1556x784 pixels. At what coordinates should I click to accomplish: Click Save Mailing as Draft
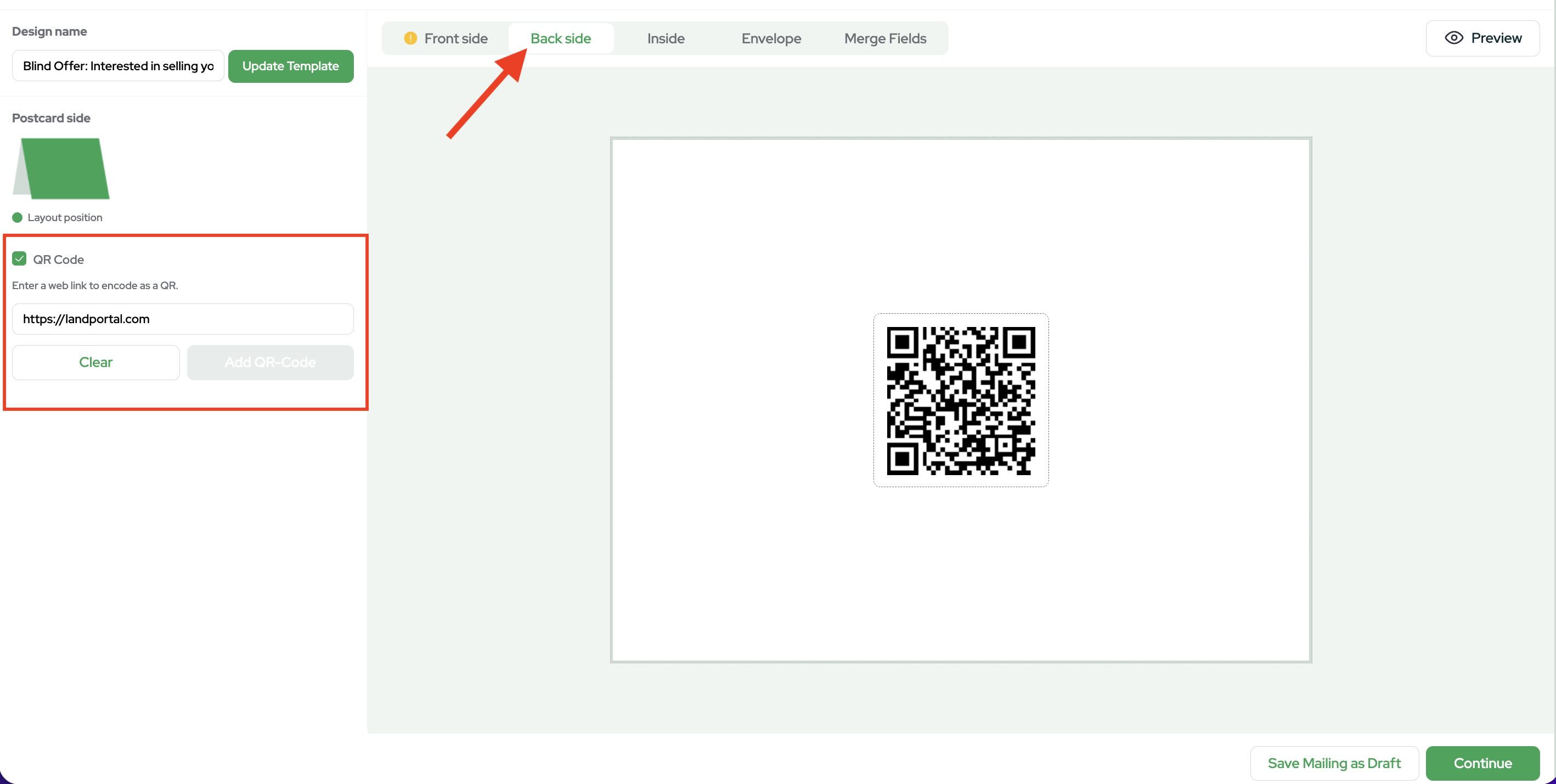[x=1334, y=763]
